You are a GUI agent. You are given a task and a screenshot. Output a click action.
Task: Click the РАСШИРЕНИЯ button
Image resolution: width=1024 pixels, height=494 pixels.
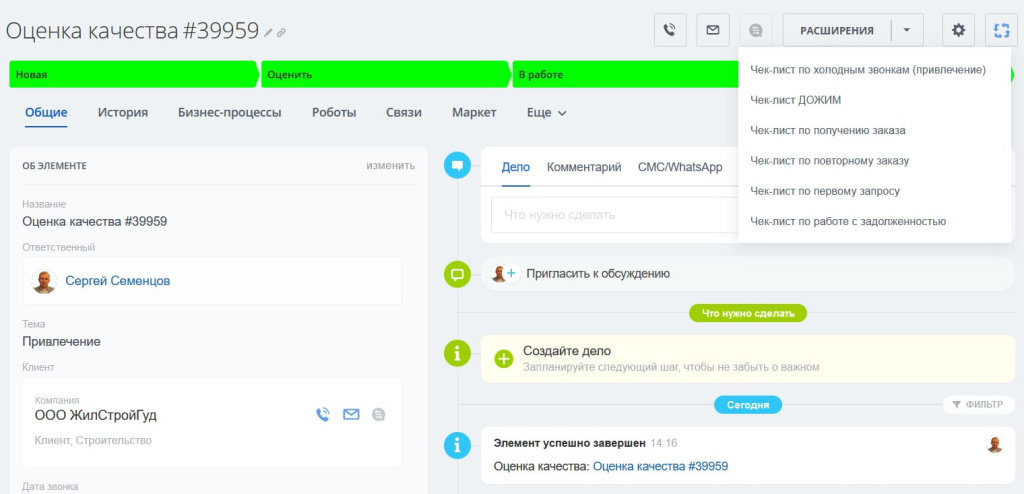837,30
